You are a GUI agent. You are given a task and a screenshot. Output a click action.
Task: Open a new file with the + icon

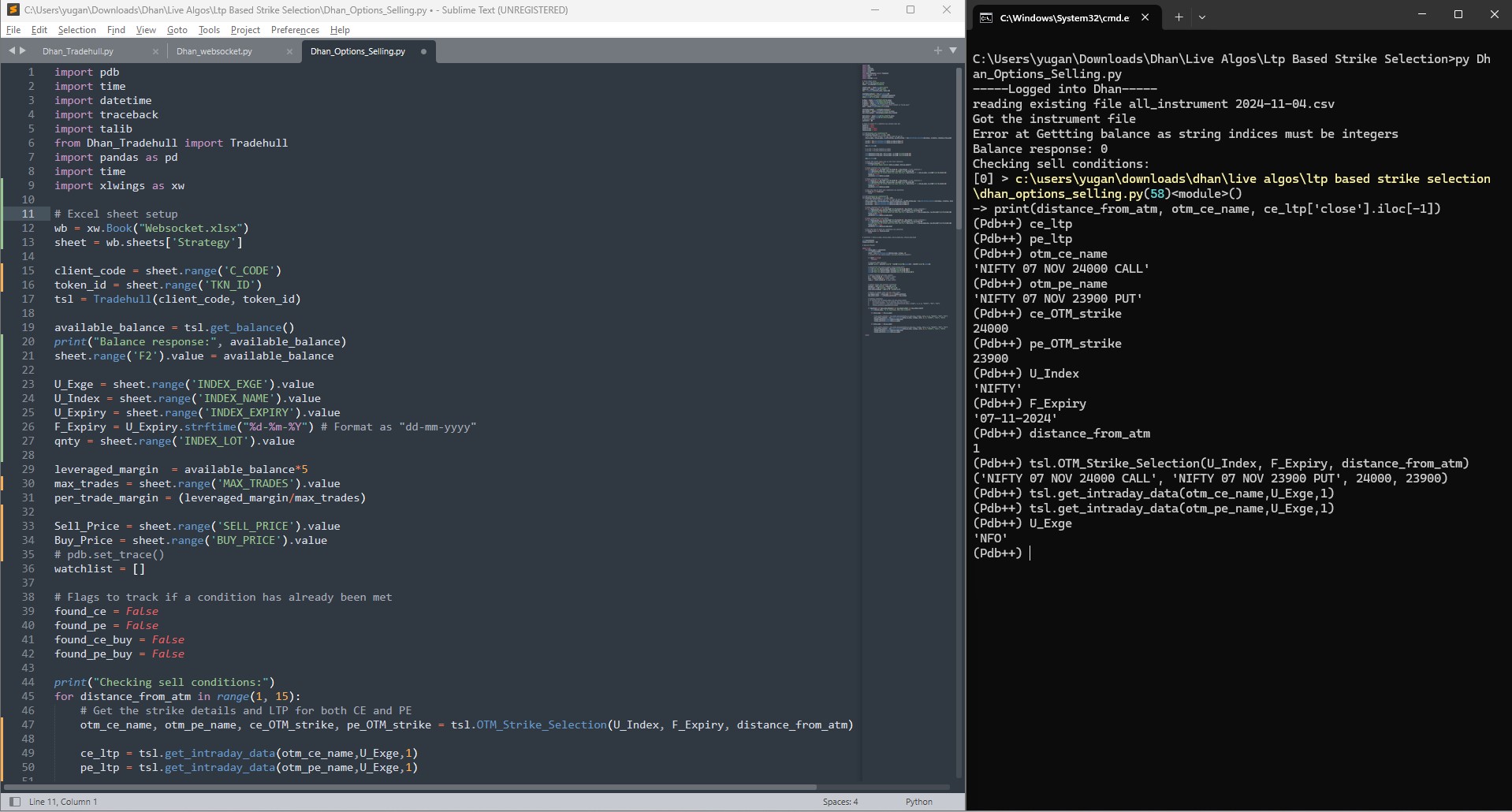coord(937,50)
